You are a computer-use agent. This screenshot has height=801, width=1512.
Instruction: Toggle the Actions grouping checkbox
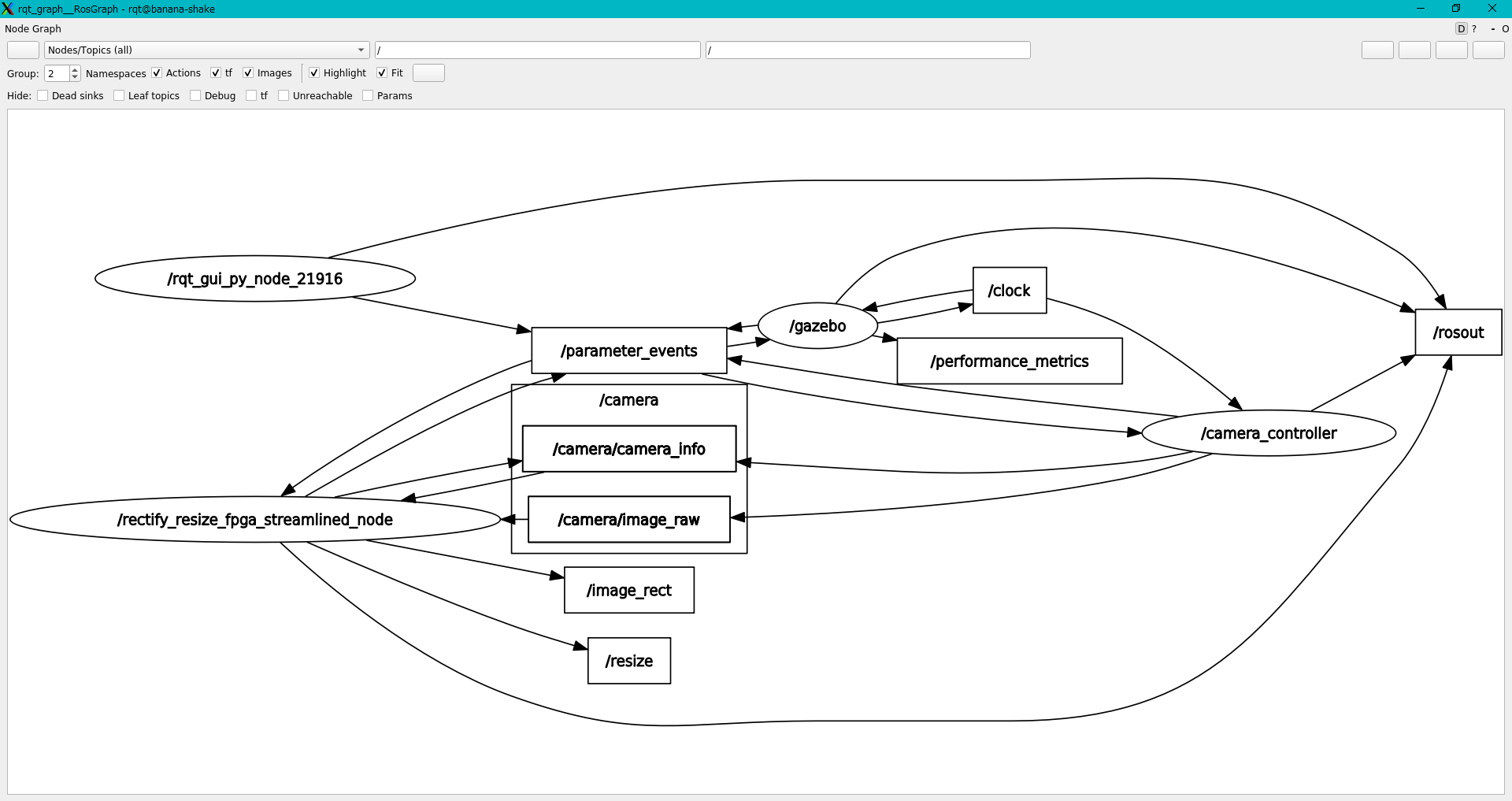coord(157,72)
